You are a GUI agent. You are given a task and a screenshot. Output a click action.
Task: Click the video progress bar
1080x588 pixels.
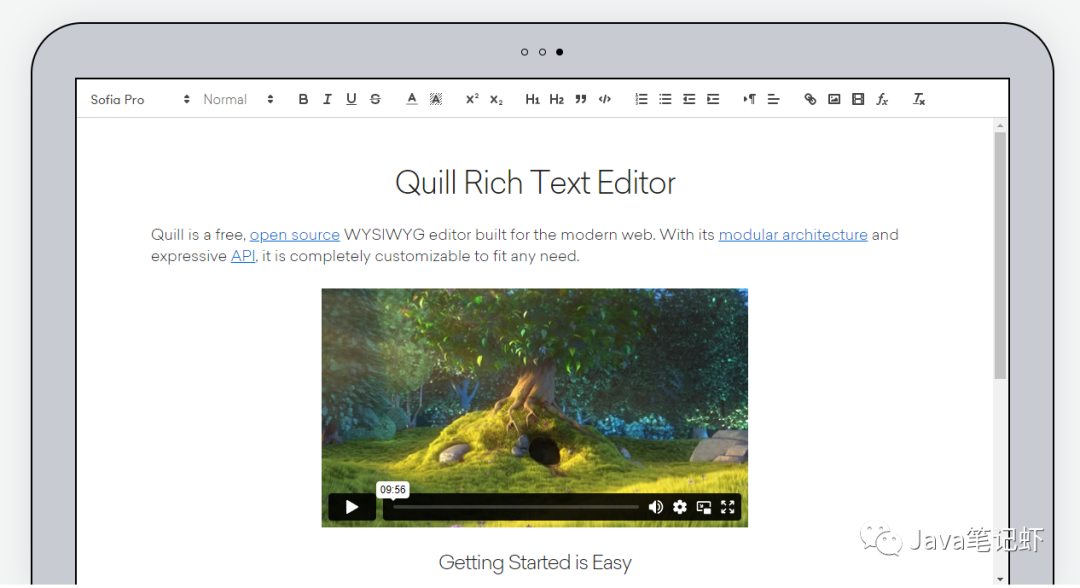click(515, 507)
